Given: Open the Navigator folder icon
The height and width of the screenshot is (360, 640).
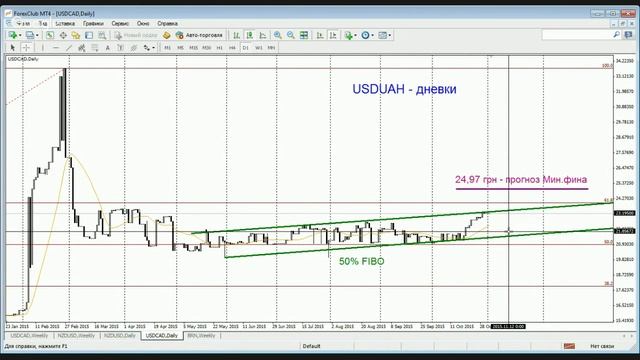Looking at the screenshot, I should 76,36.
